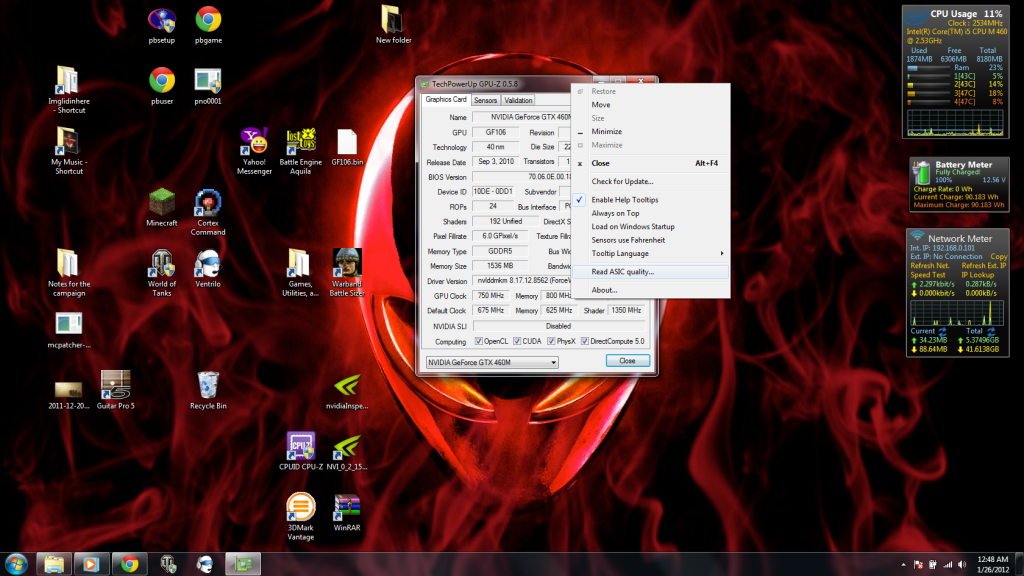Click Speed Test in Network Meter
The height and width of the screenshot is (576, 1024).
point(928,275)
